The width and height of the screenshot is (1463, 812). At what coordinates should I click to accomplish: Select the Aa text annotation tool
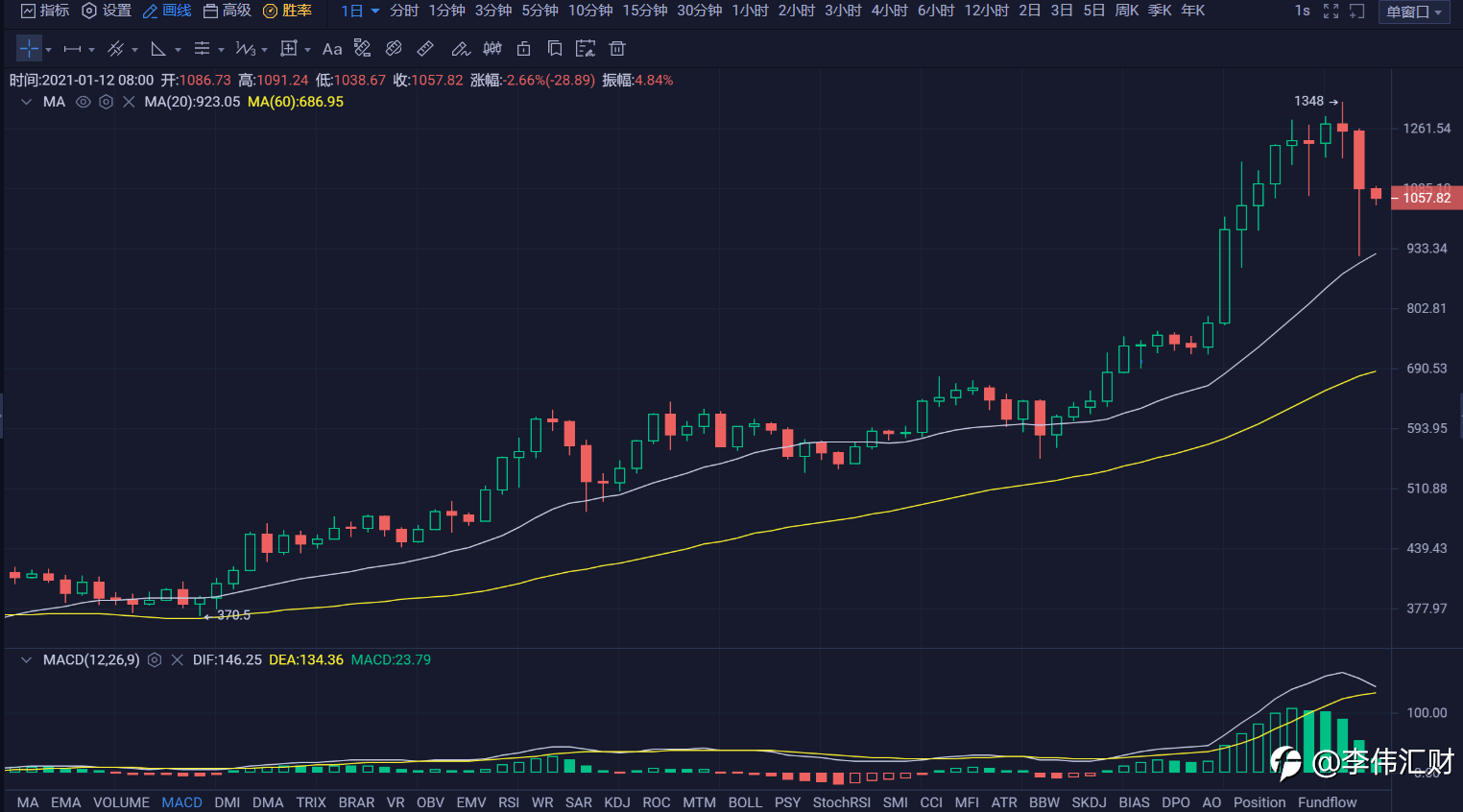pos(332,49)
